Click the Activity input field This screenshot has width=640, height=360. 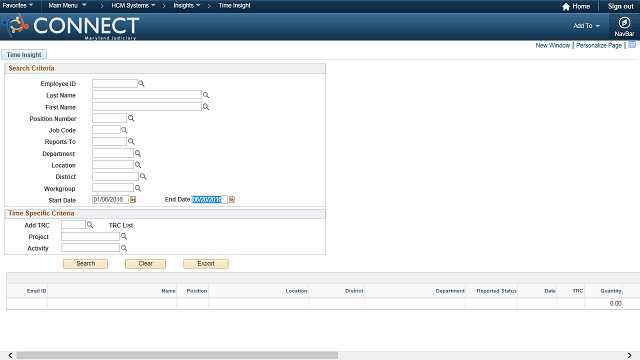click(90, 248)
